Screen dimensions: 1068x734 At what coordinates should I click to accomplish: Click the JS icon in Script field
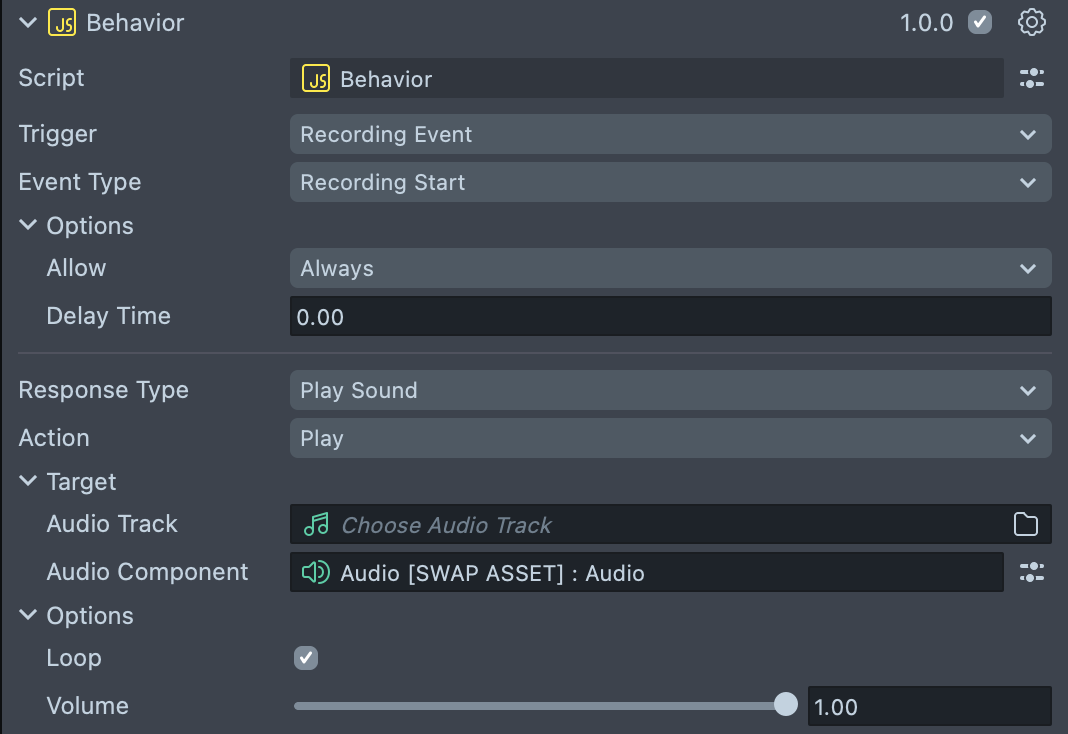(x=316, y=79)
